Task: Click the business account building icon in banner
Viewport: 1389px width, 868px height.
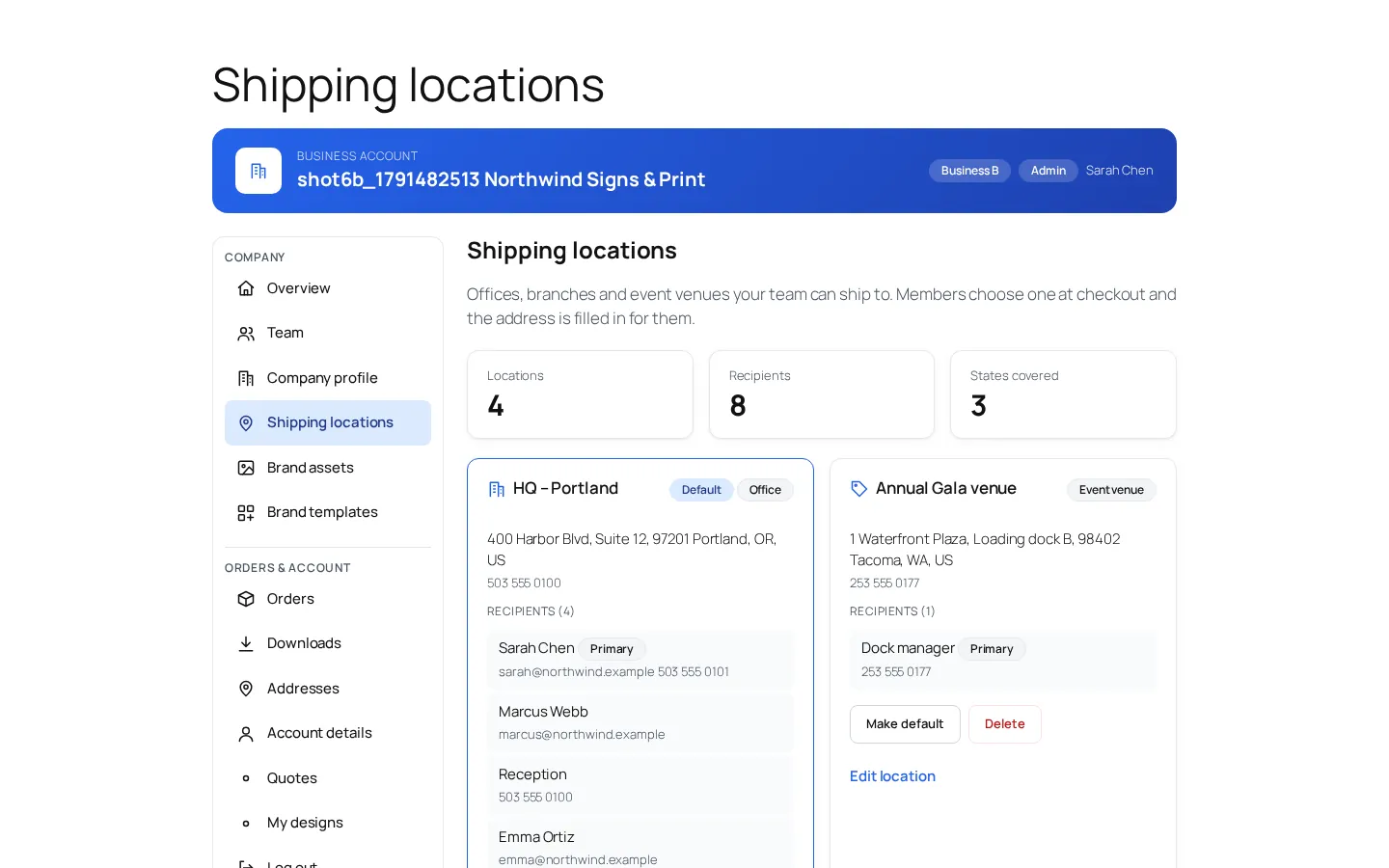Action: 259,171
